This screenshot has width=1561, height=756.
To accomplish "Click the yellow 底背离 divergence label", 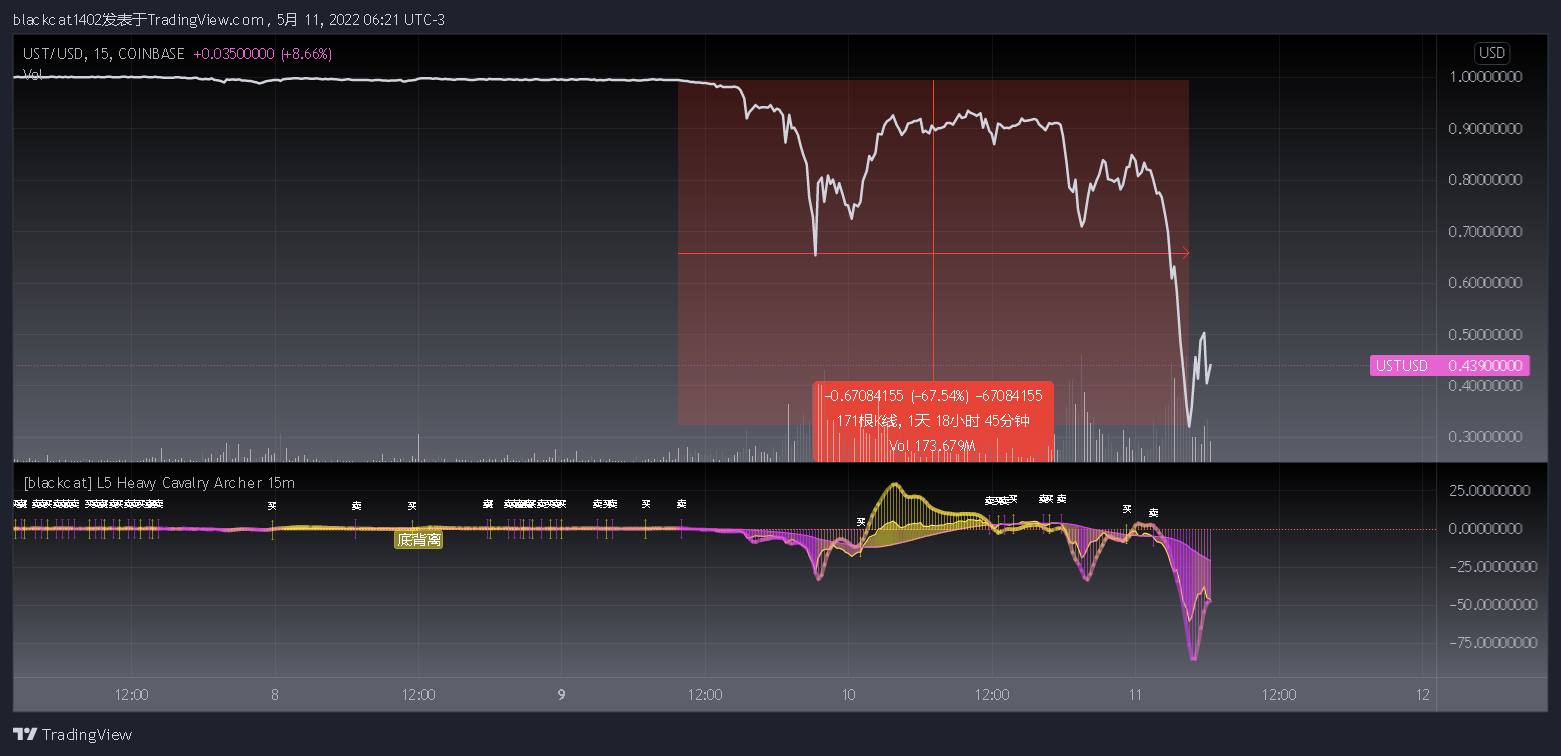I will (x=419, y=540).
